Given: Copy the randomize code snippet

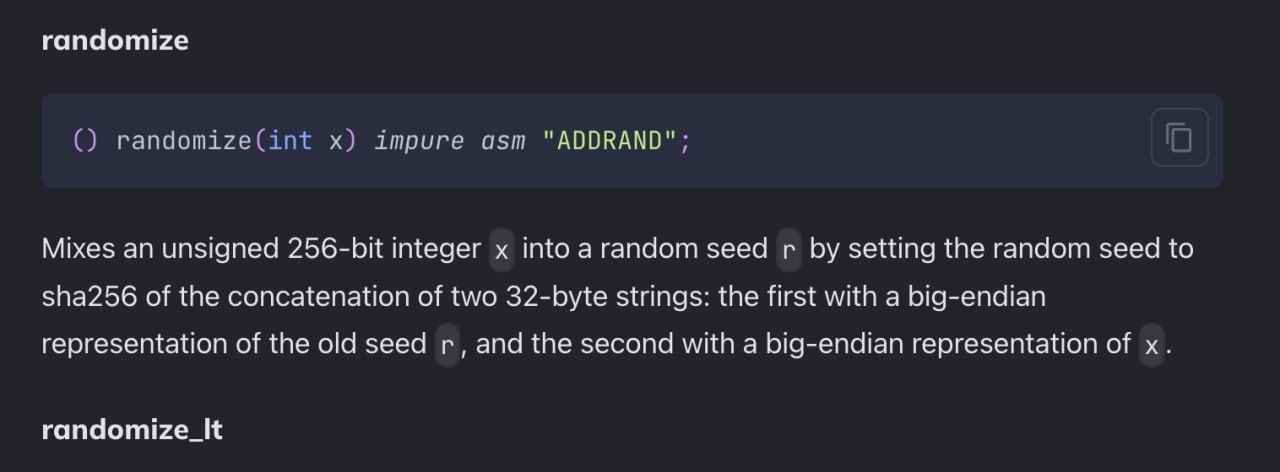Looking at the screenshot, I should [1179, 137].
